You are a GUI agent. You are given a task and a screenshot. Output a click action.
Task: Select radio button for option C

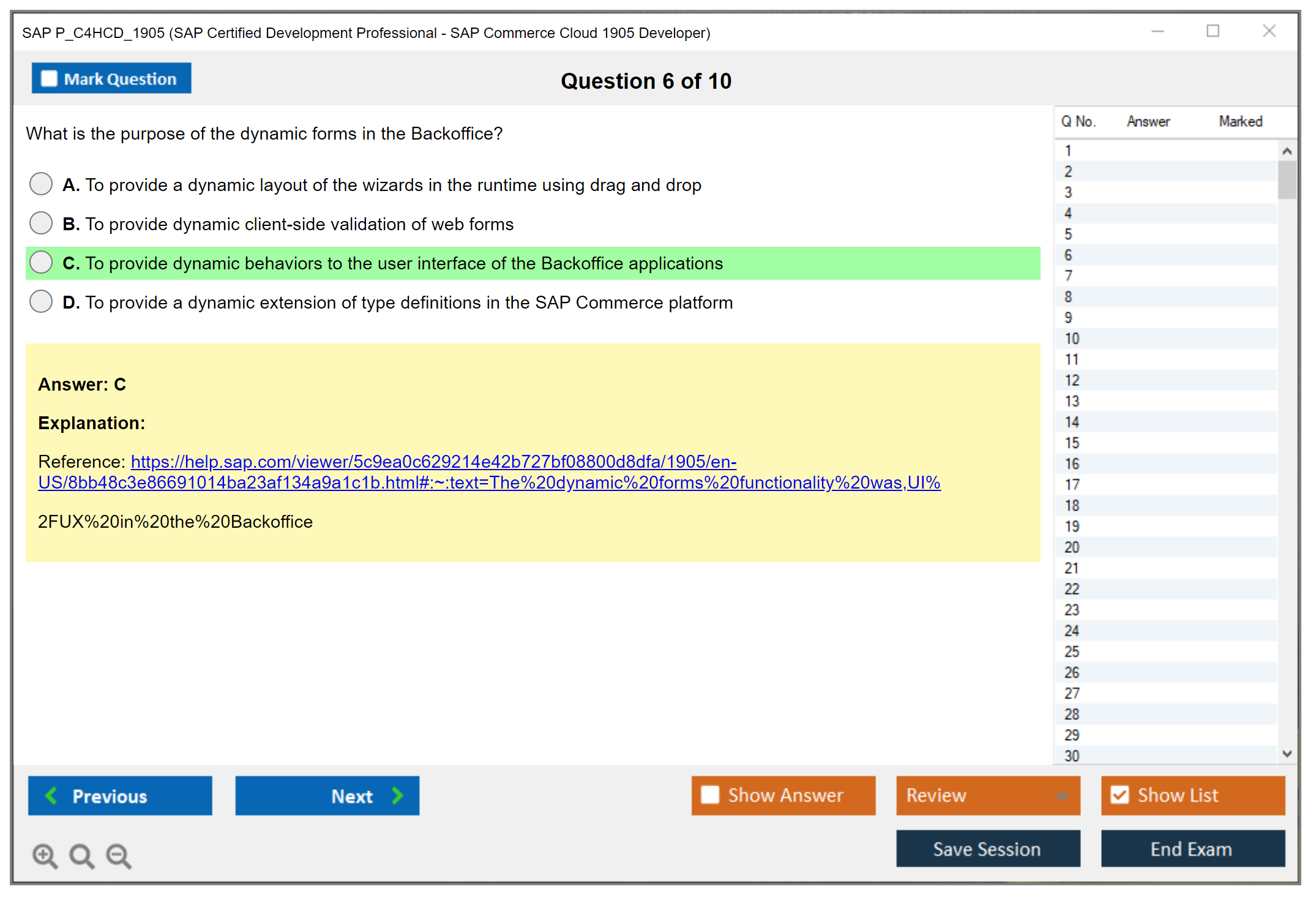41,262
